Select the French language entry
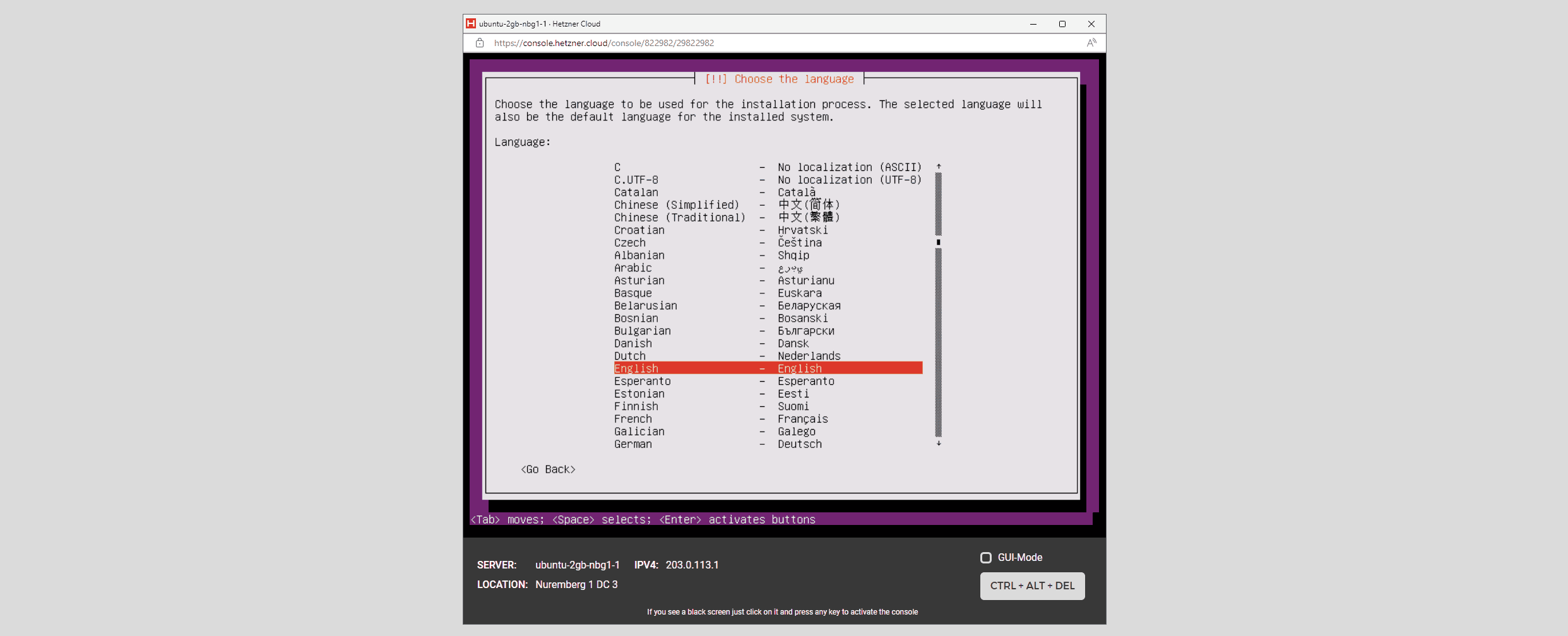This screenshot has height=636, width=1568. 633,419
